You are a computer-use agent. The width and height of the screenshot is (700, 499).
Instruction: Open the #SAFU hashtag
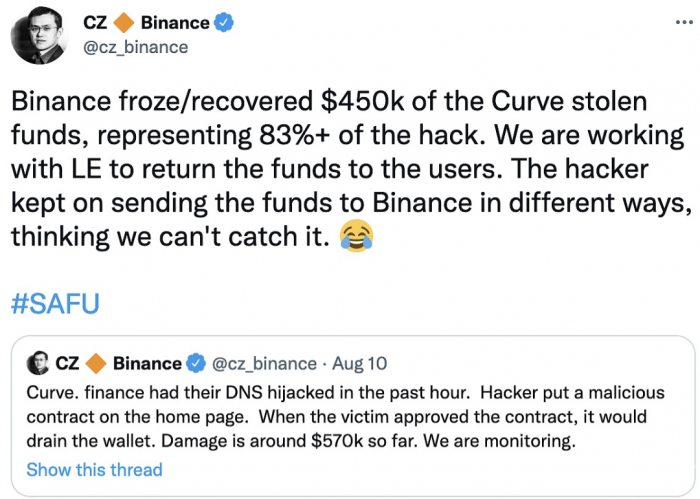click(x=55, y=304)
